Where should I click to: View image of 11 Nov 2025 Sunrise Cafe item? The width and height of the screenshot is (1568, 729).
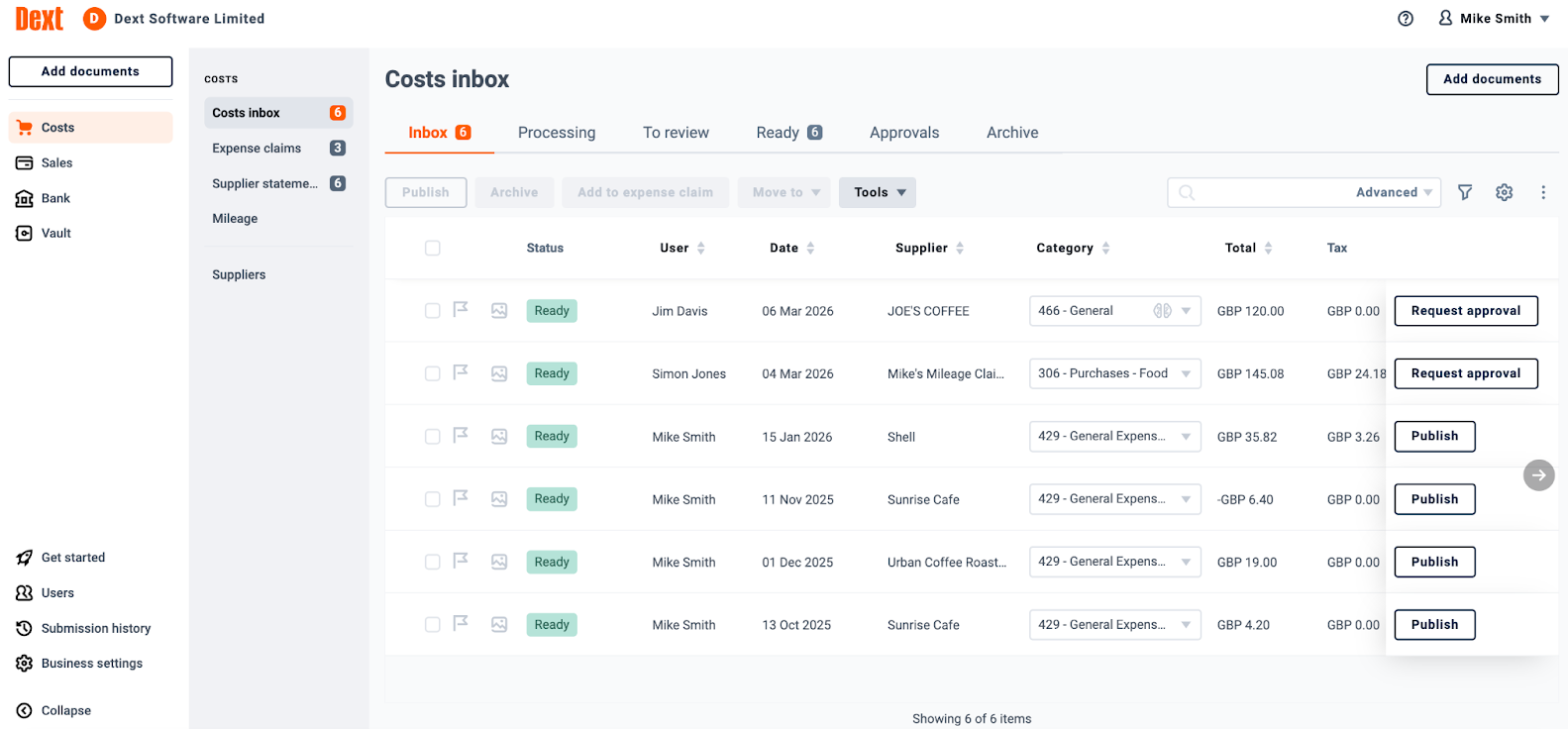[499, 499]
